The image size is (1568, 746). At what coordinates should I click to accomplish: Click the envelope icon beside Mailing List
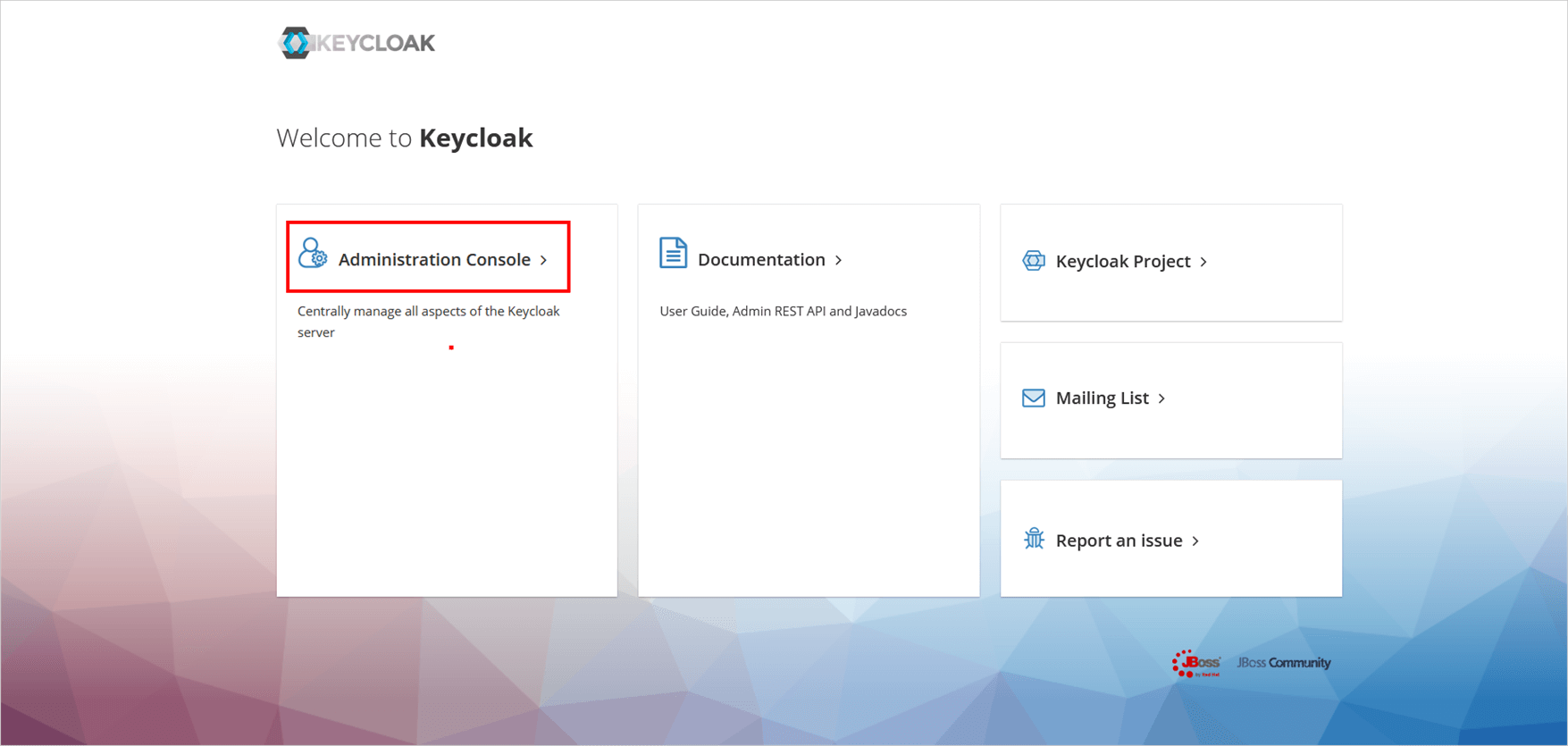tap(1033, 398)
